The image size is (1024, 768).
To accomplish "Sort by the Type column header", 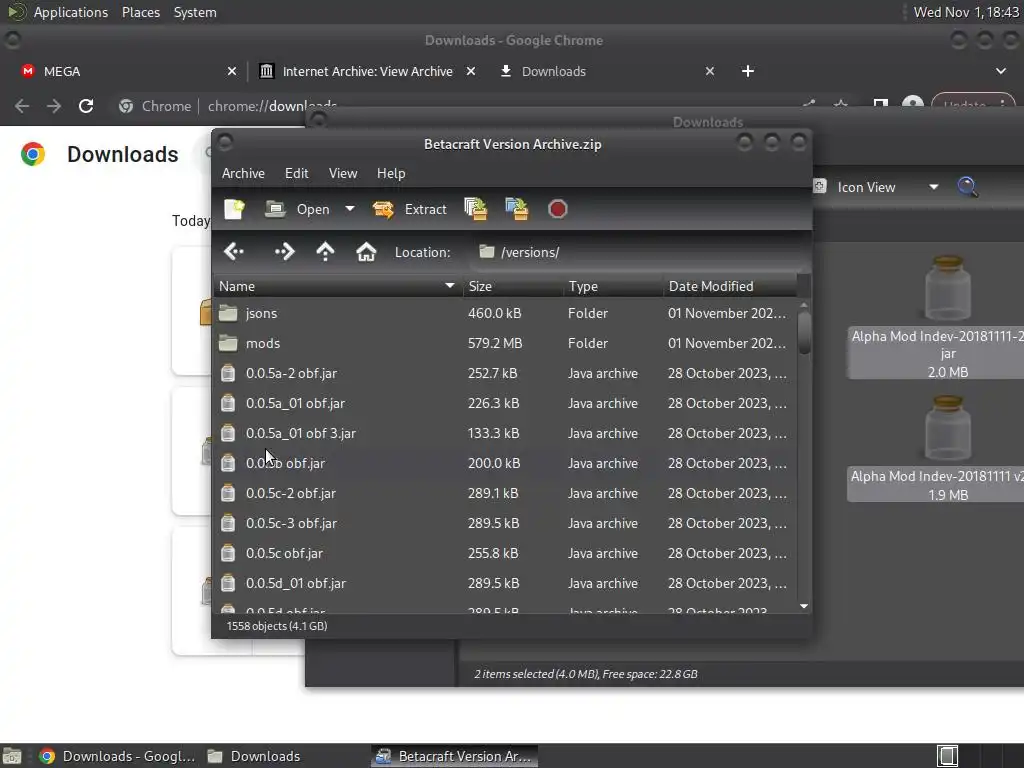I will 613,286.
